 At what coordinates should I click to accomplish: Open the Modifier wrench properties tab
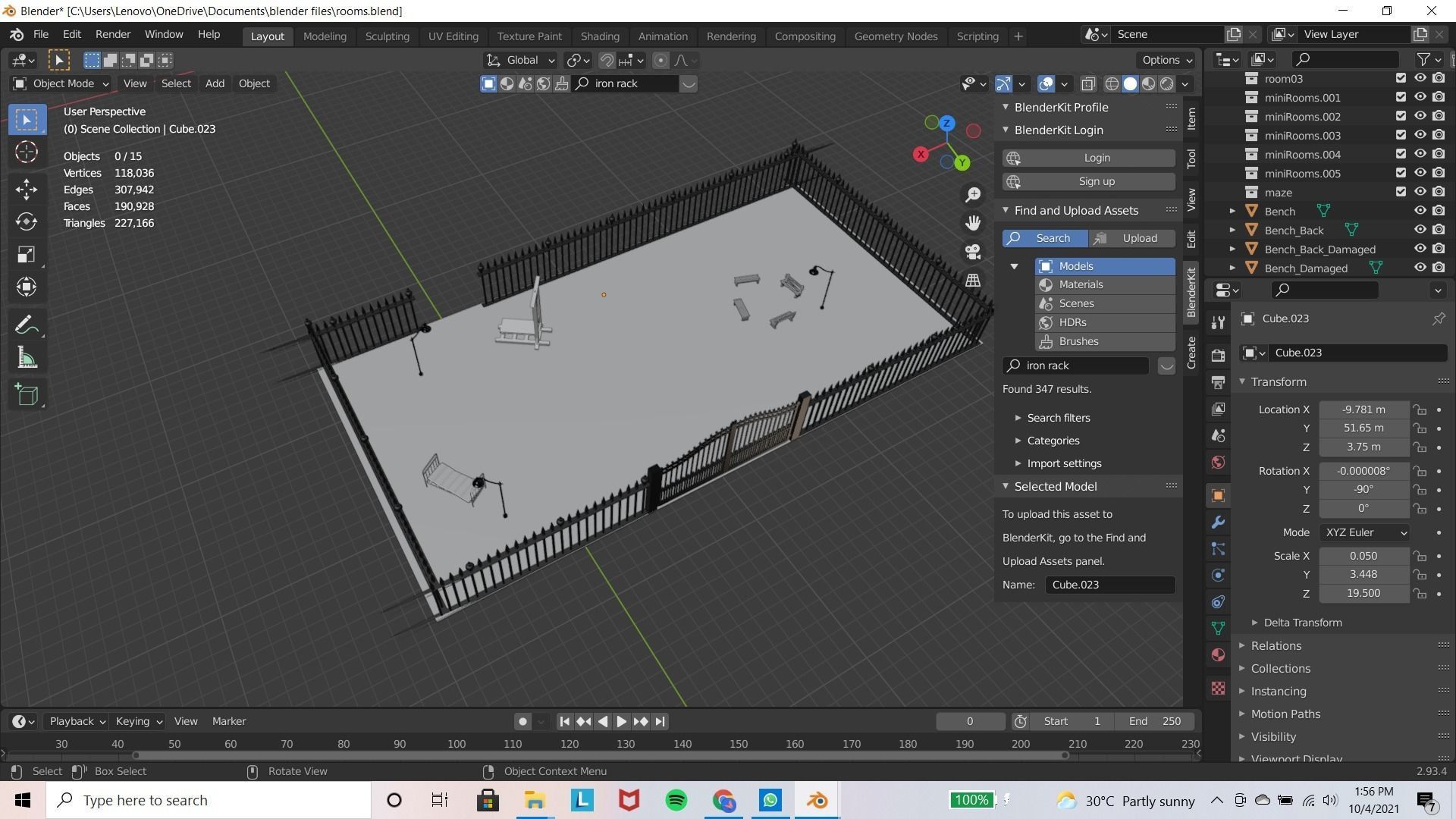[1218, 522]
